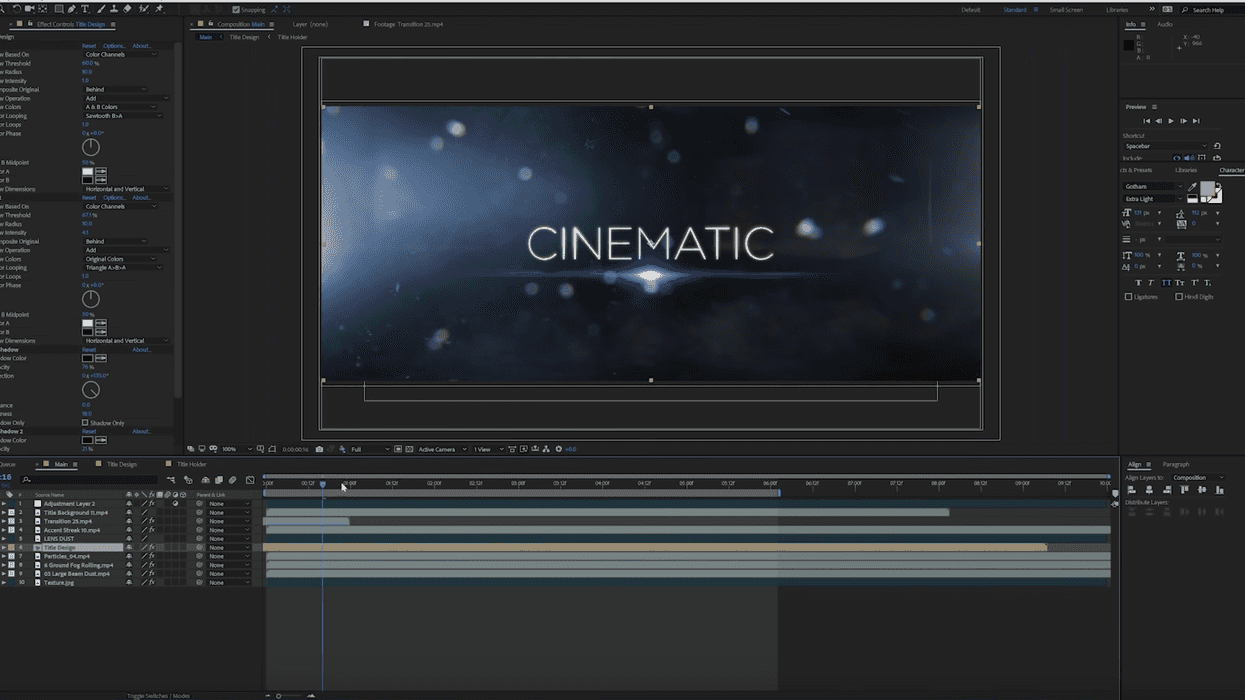Open the Paragraph panel tab
The width and height of the screenshot is (1245, 700).
[x=1176, y=464]
